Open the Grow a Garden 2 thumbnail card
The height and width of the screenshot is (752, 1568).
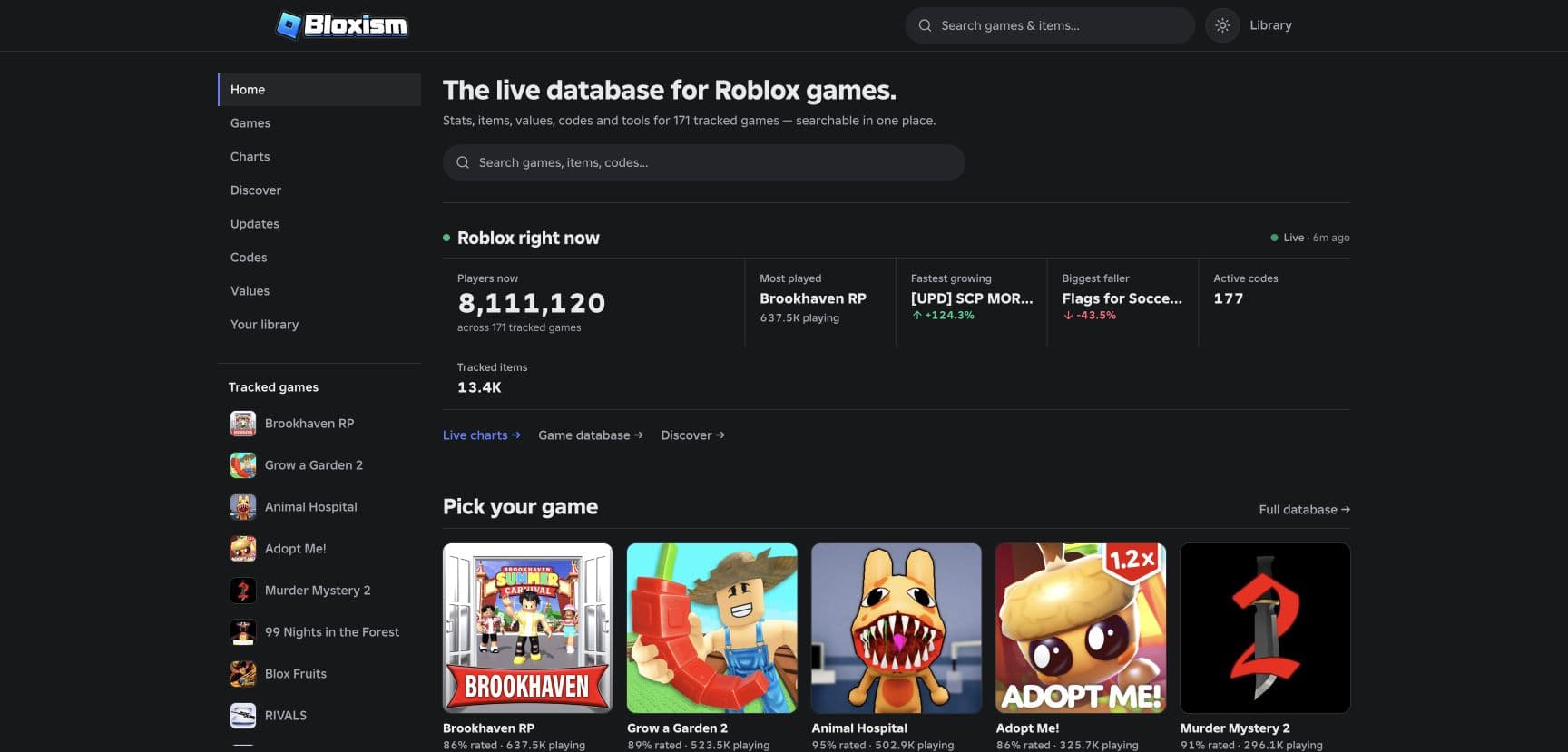712,629
